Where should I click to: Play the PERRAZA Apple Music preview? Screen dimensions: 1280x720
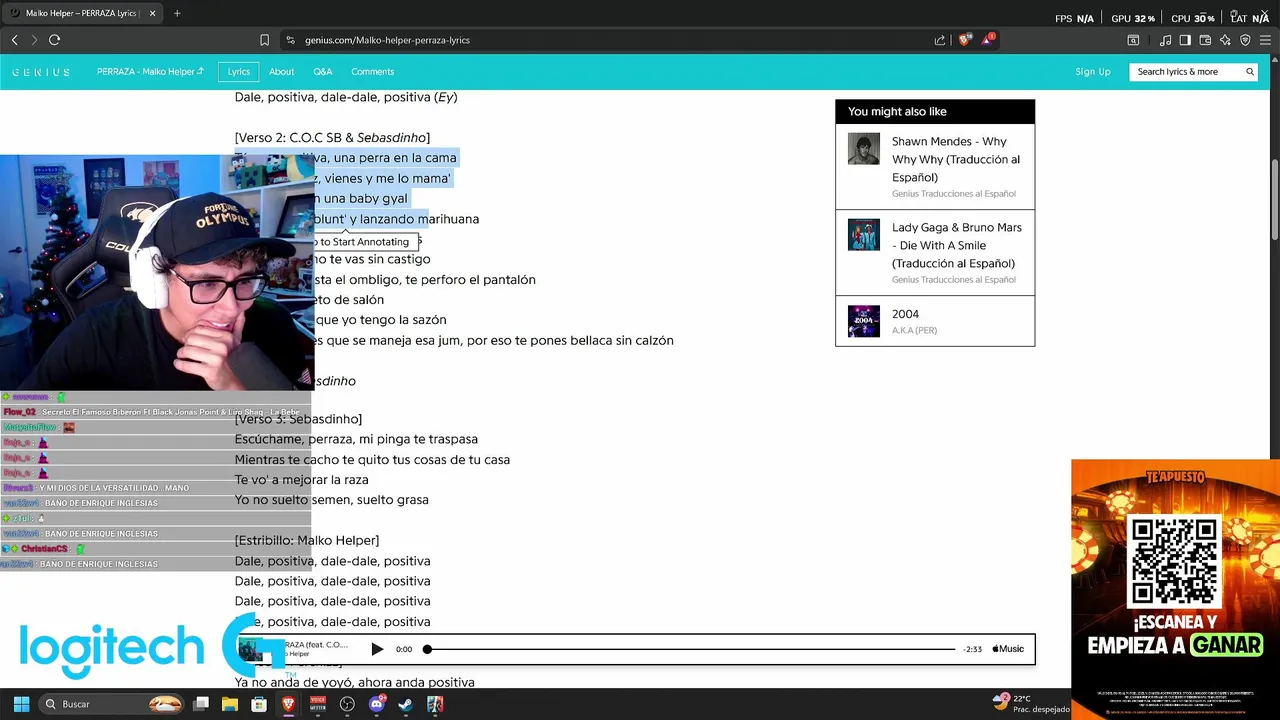[377, 649]
